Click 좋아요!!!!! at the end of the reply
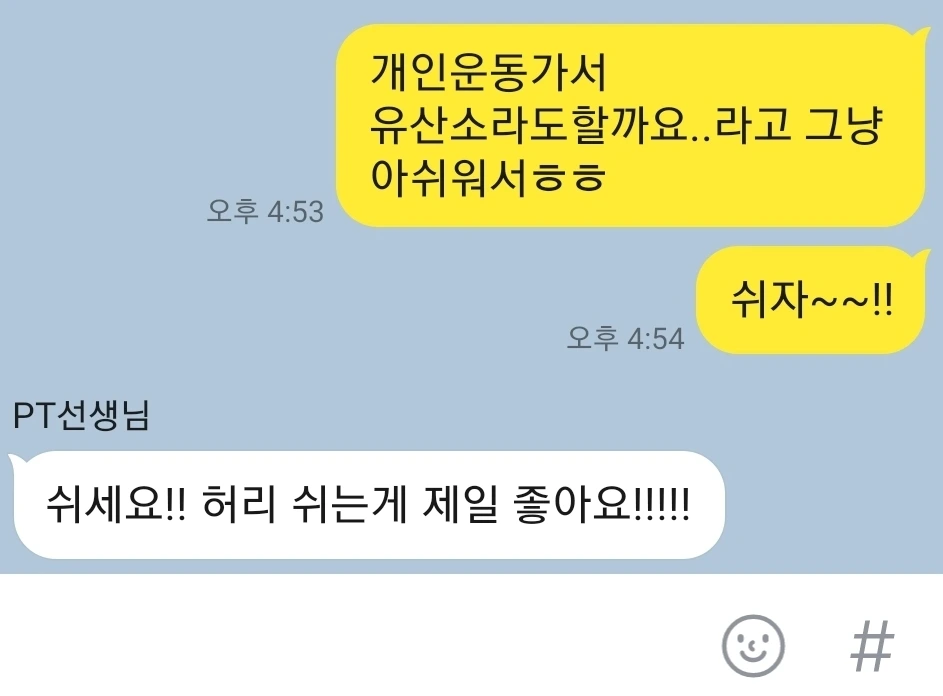Image resolution: width=943 pixels, height=696 pixels. (x=602, y=504)
